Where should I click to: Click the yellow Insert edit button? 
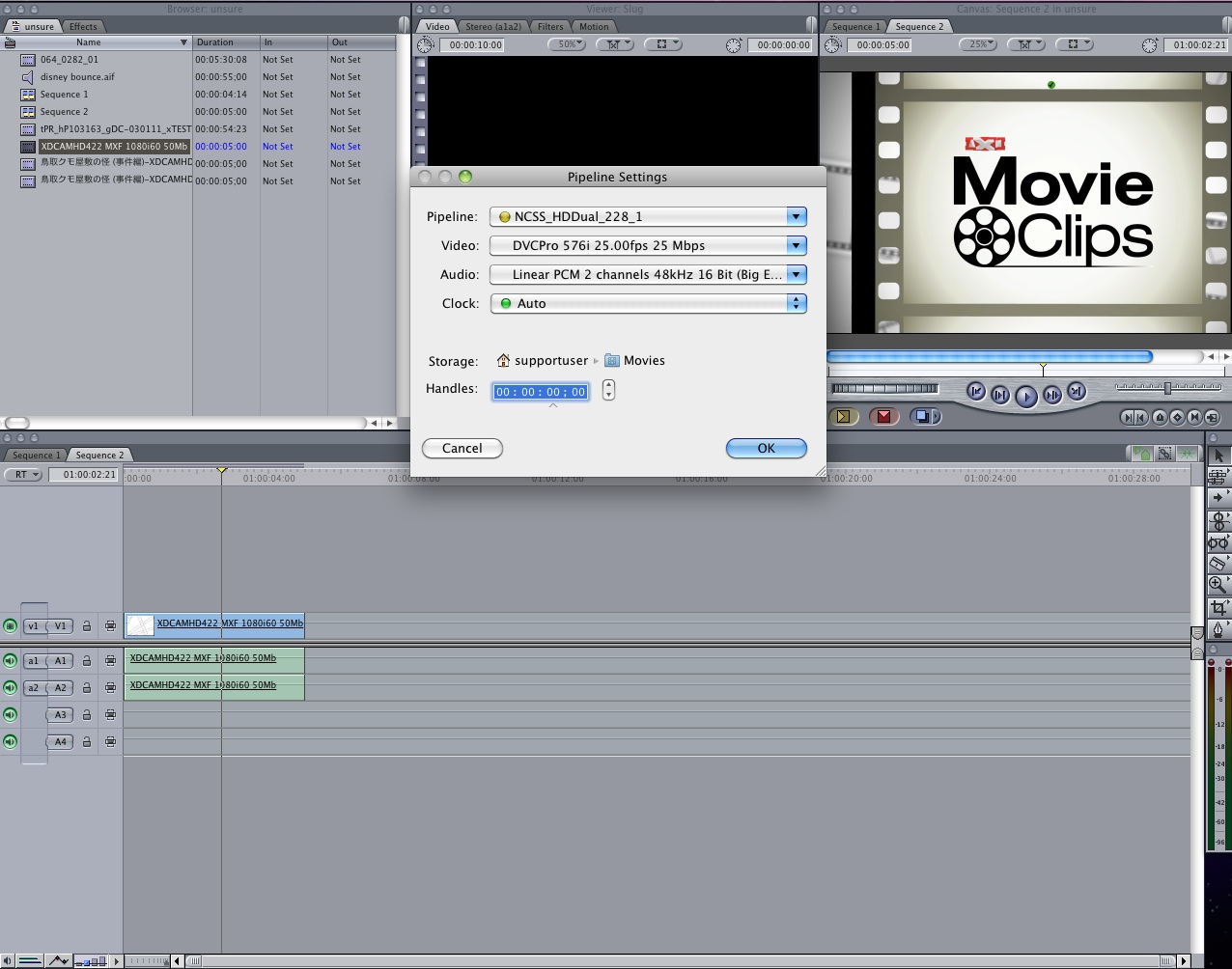[x=843, y=417]
